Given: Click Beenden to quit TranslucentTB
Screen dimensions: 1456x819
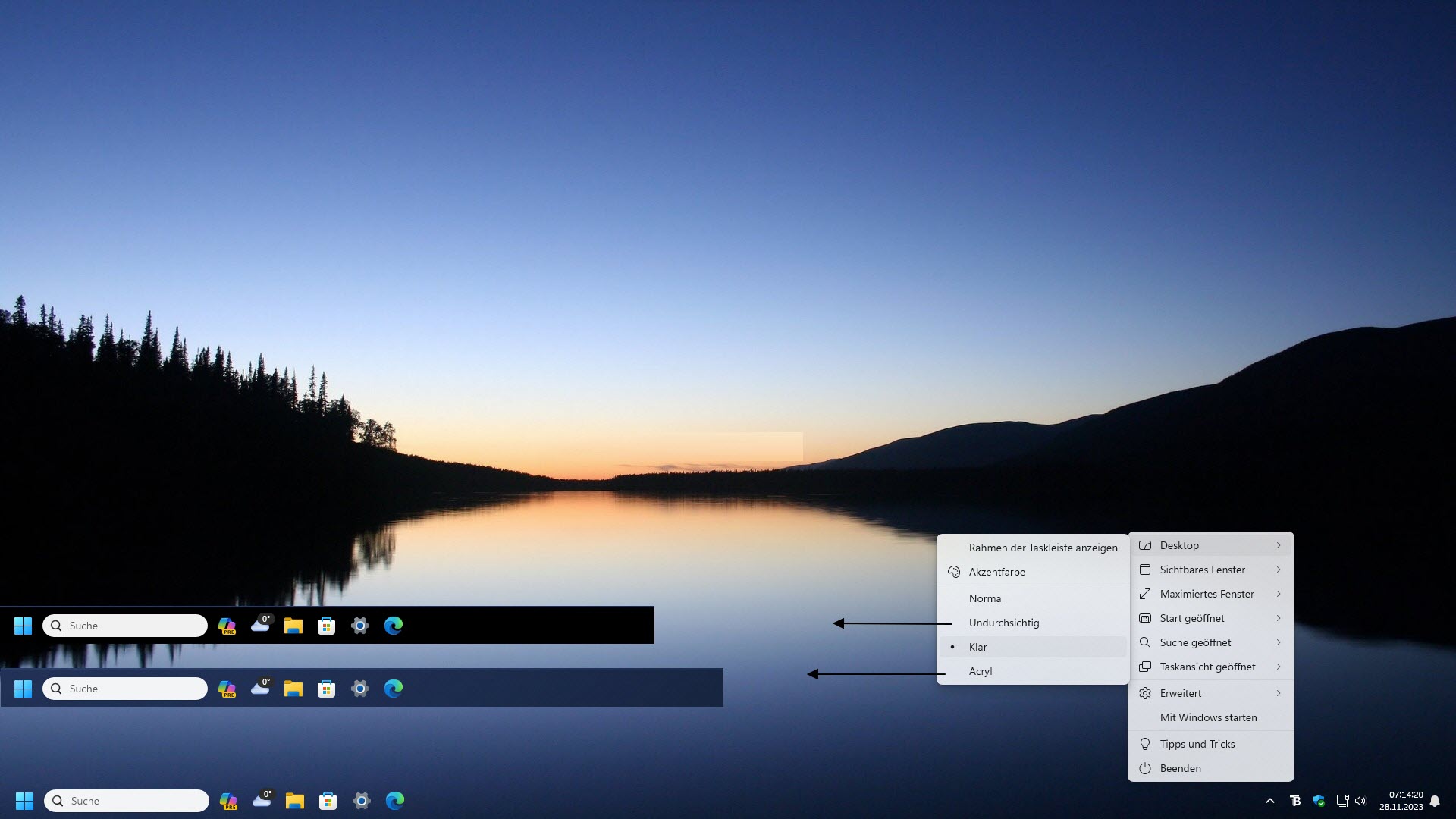Looking at the screenshot, I should (1180, 768).
